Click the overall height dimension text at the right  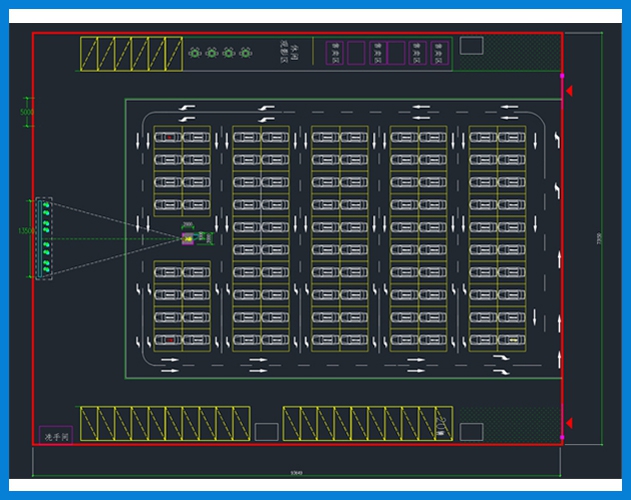tap(599, 238)
